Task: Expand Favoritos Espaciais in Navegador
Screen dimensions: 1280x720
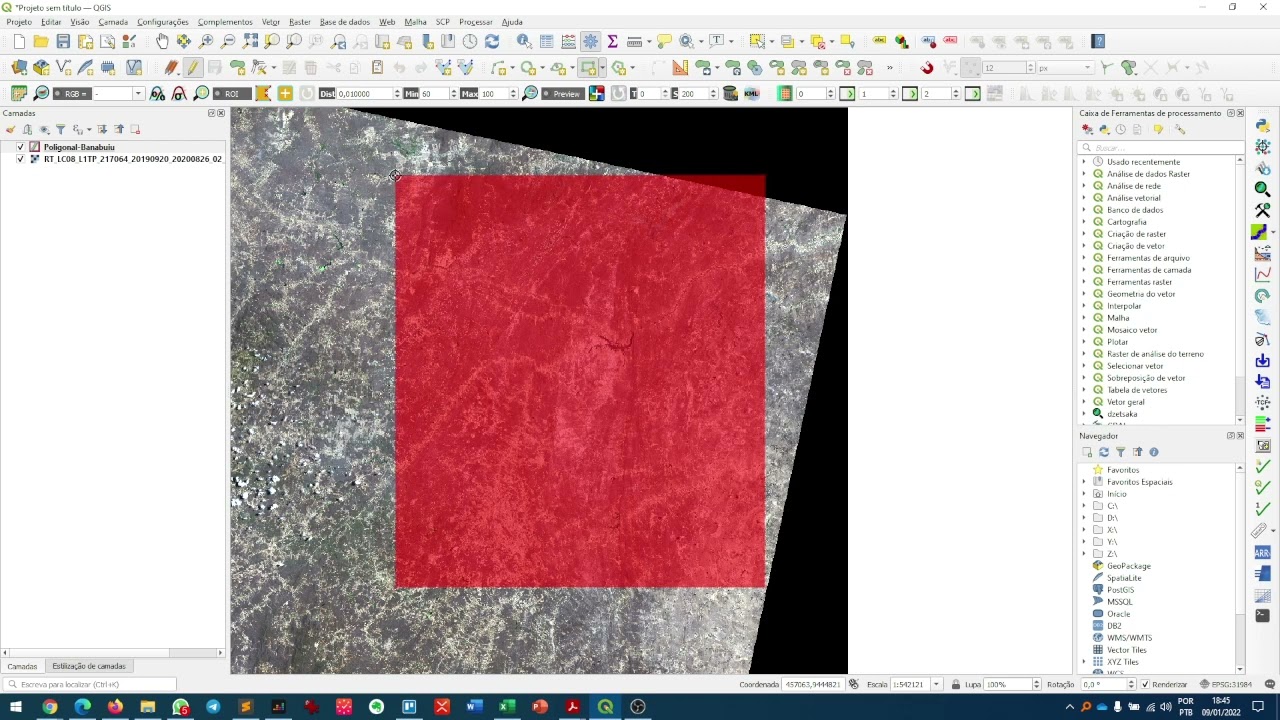Action: [1084, 482]
